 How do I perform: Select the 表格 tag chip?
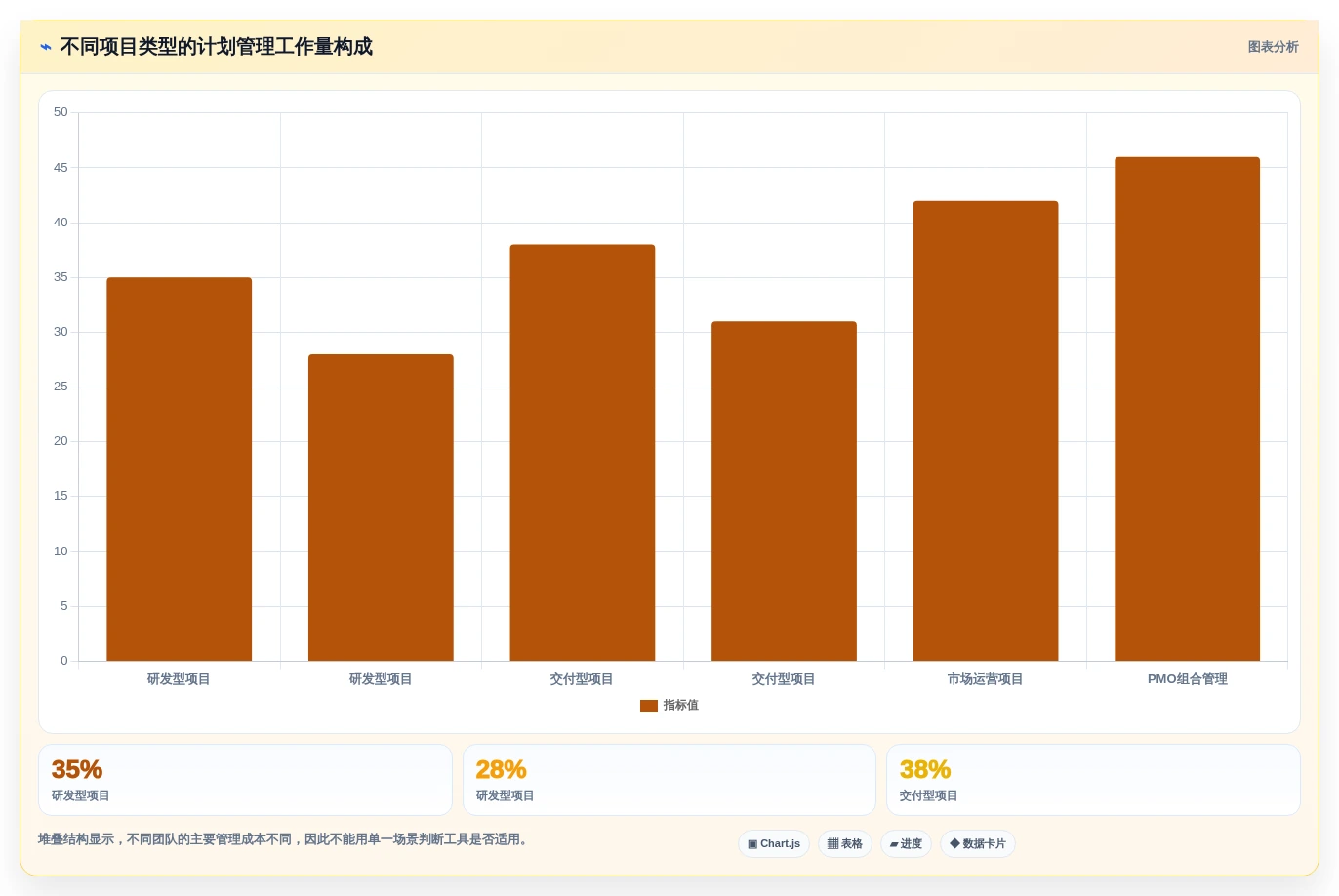[x=845, y=844]
